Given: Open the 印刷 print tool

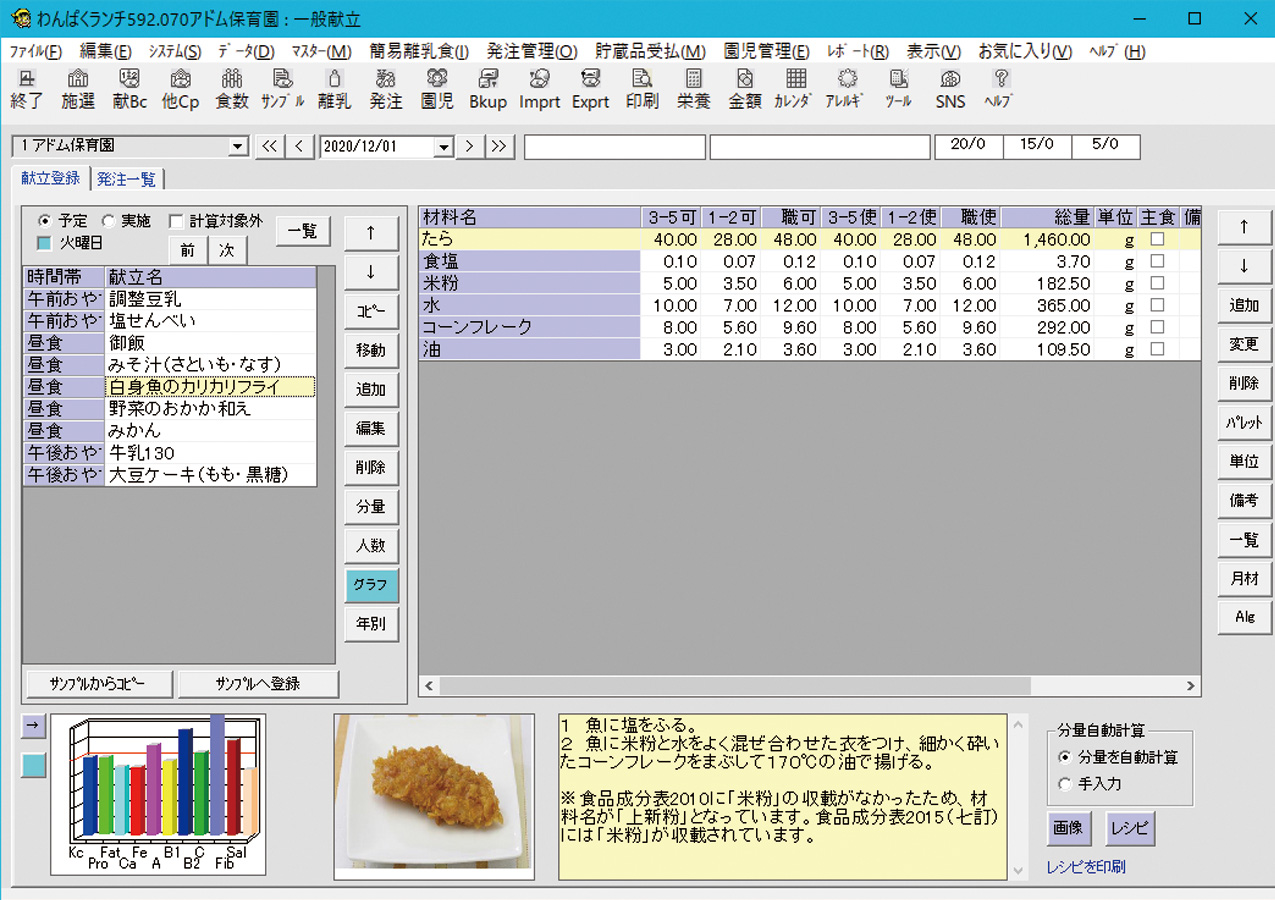Looking at the screenshot, I should (642, 88).
